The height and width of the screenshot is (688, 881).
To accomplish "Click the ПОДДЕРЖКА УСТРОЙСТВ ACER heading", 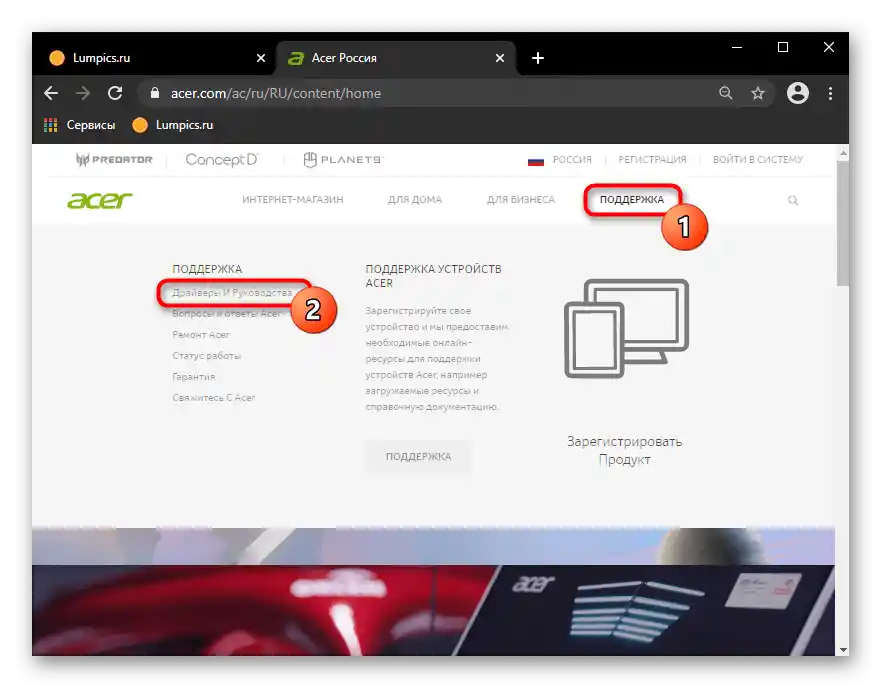I will point(433,276).
